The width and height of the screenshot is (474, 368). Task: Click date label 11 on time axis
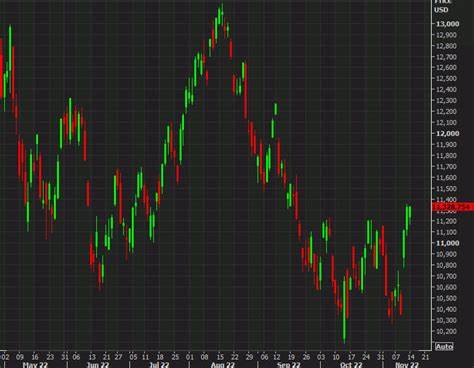point(145,357)
